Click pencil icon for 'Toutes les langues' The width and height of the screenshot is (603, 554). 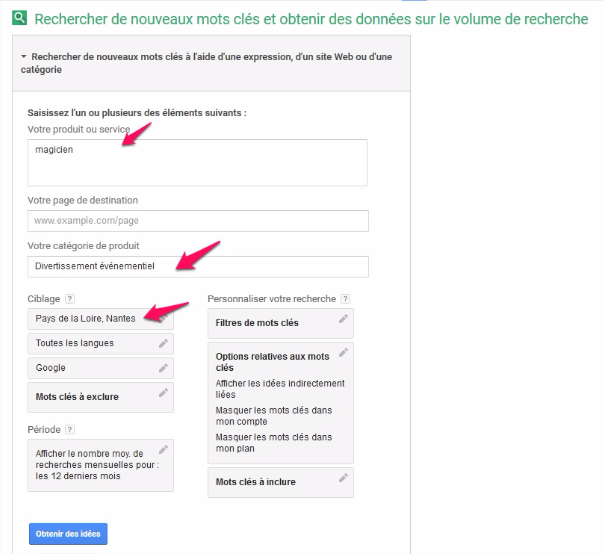click(x=163, y=343)
